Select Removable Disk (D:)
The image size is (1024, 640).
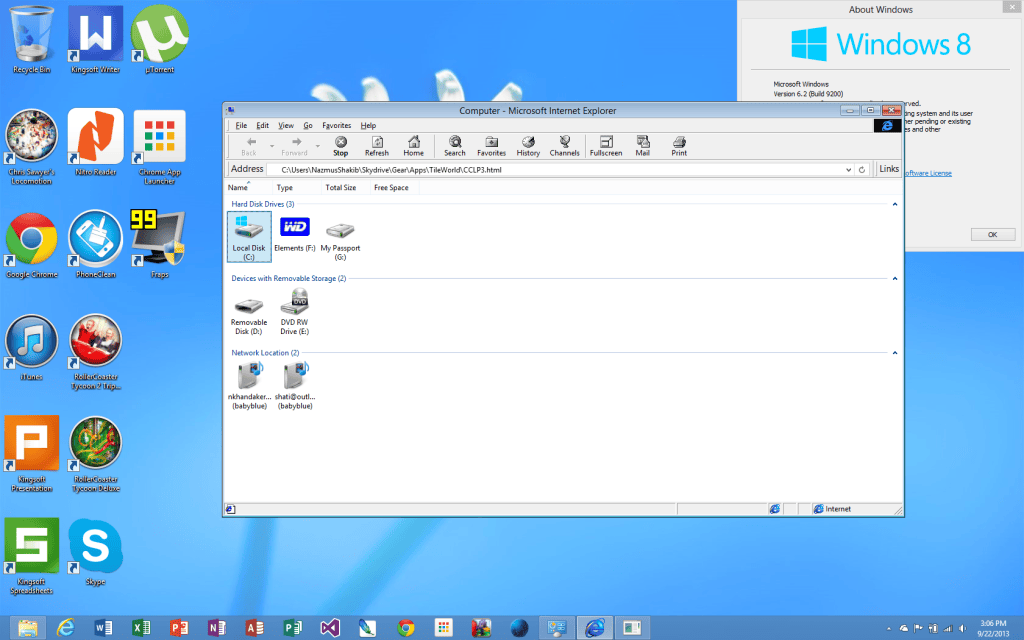tap(249, 315)
